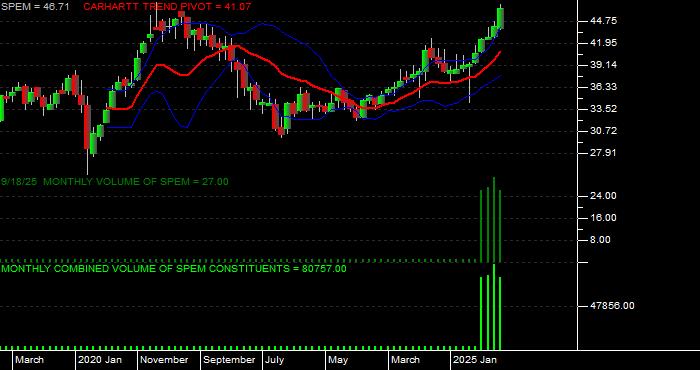
Task: Jump to the May time axis marker
Action: (338, 360)
